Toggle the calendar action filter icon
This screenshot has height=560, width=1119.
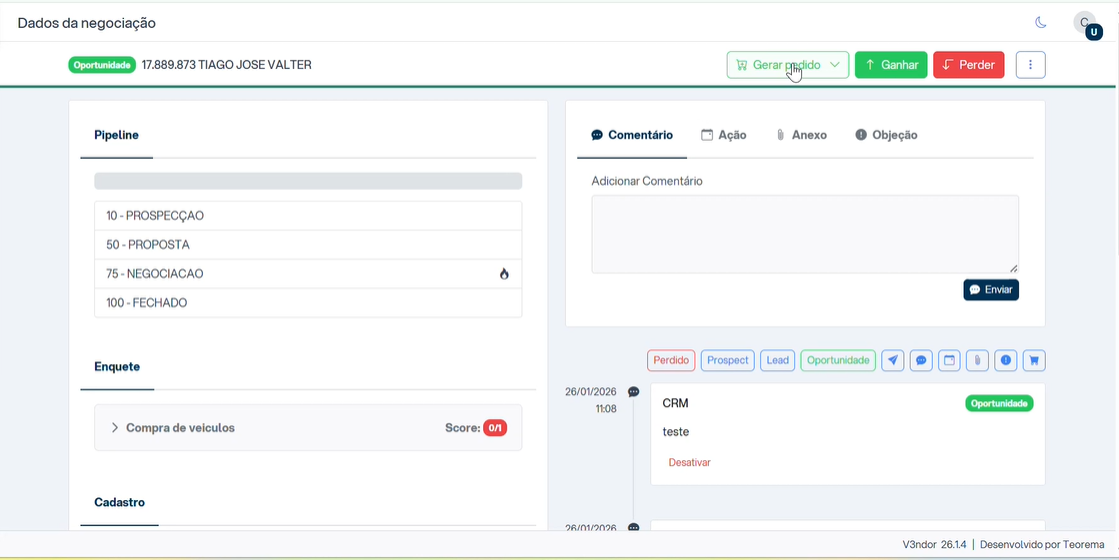[949, 360]
